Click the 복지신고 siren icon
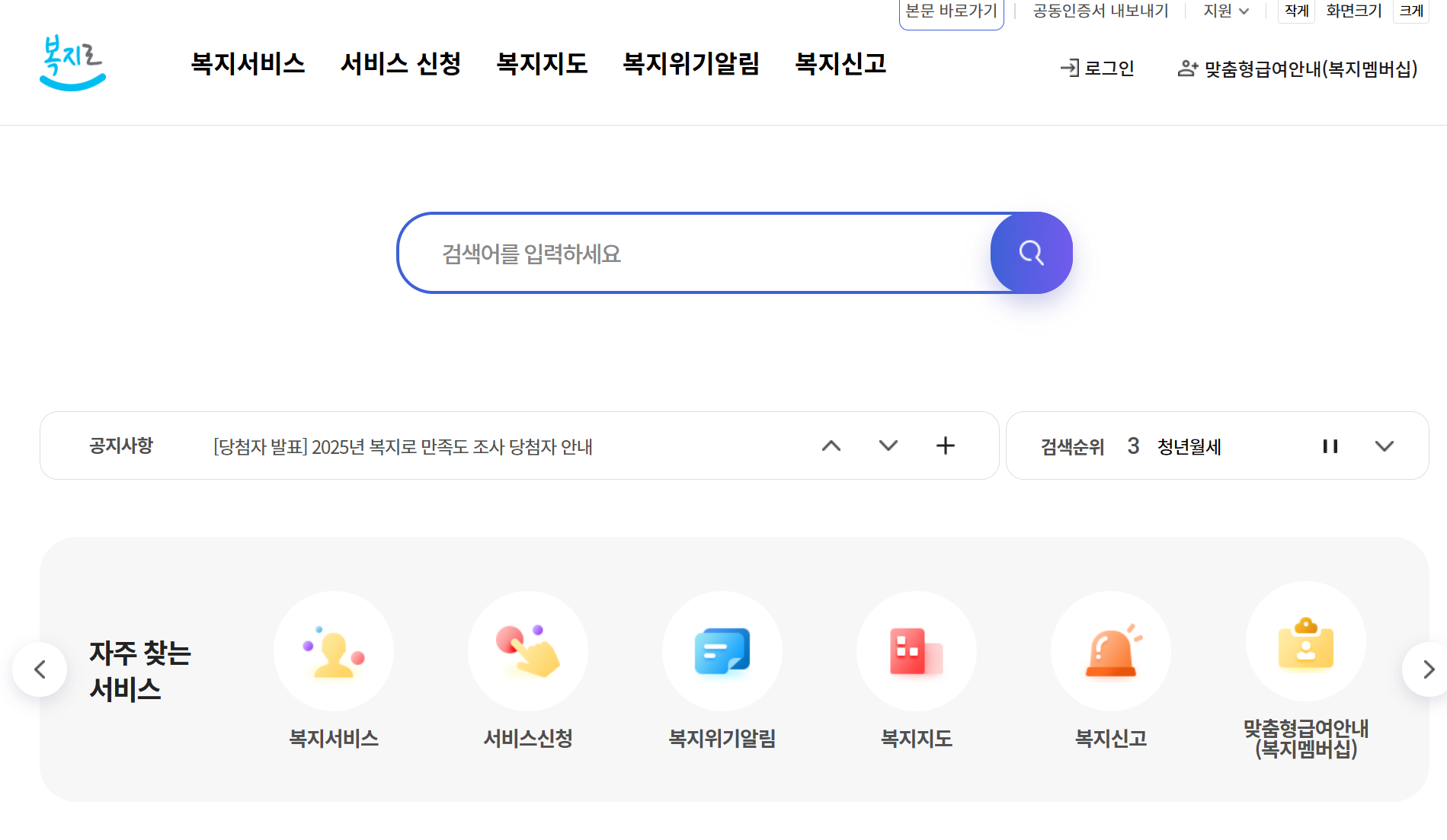The image size is (1447, 840). point(1111,651)
